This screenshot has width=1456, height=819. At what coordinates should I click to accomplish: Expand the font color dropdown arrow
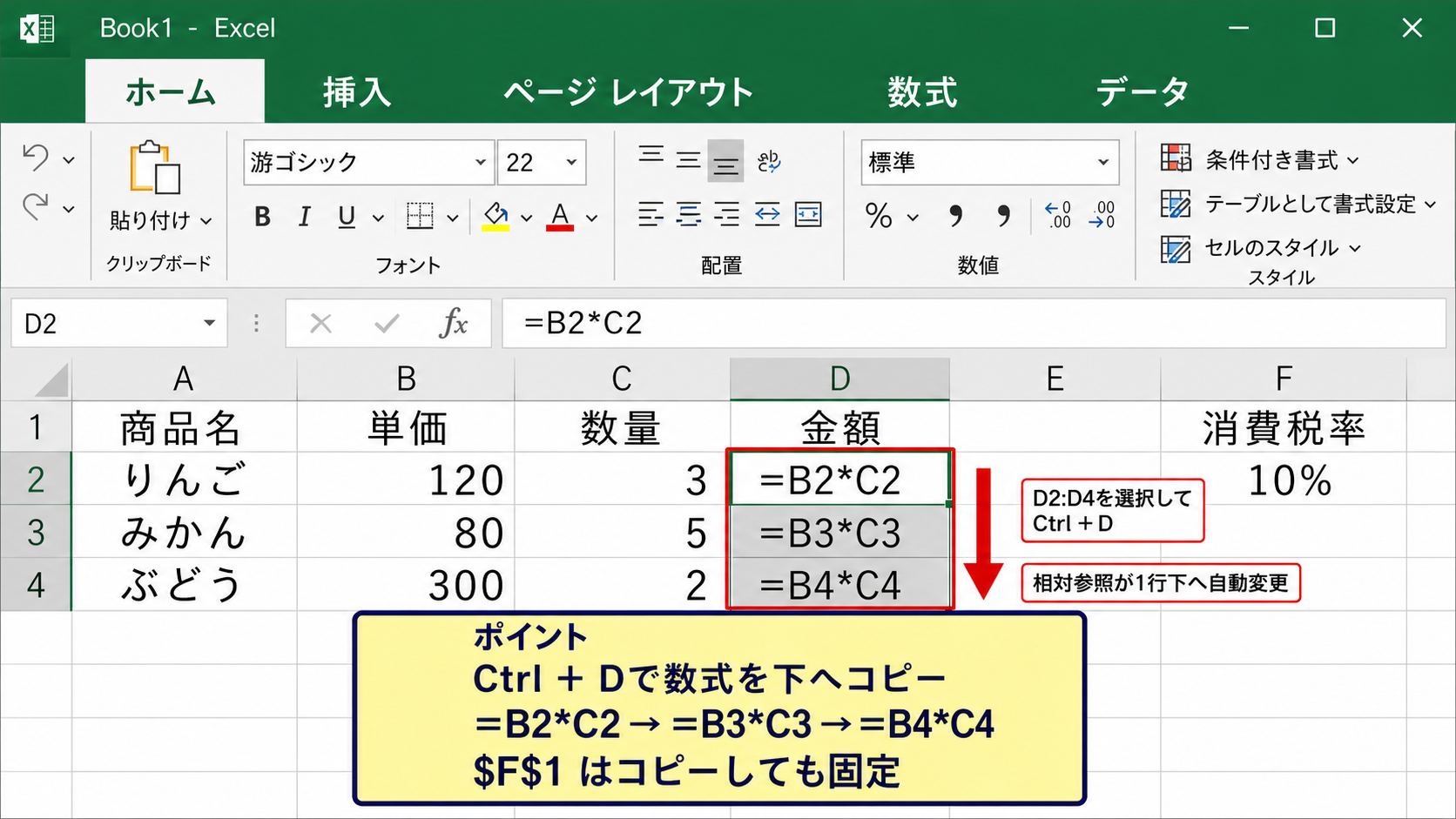(591, 218)
